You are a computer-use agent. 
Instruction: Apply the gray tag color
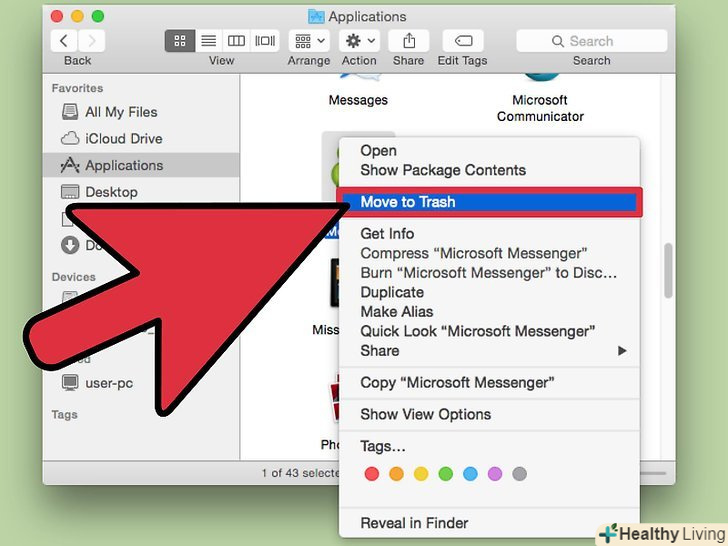(520, 474)
